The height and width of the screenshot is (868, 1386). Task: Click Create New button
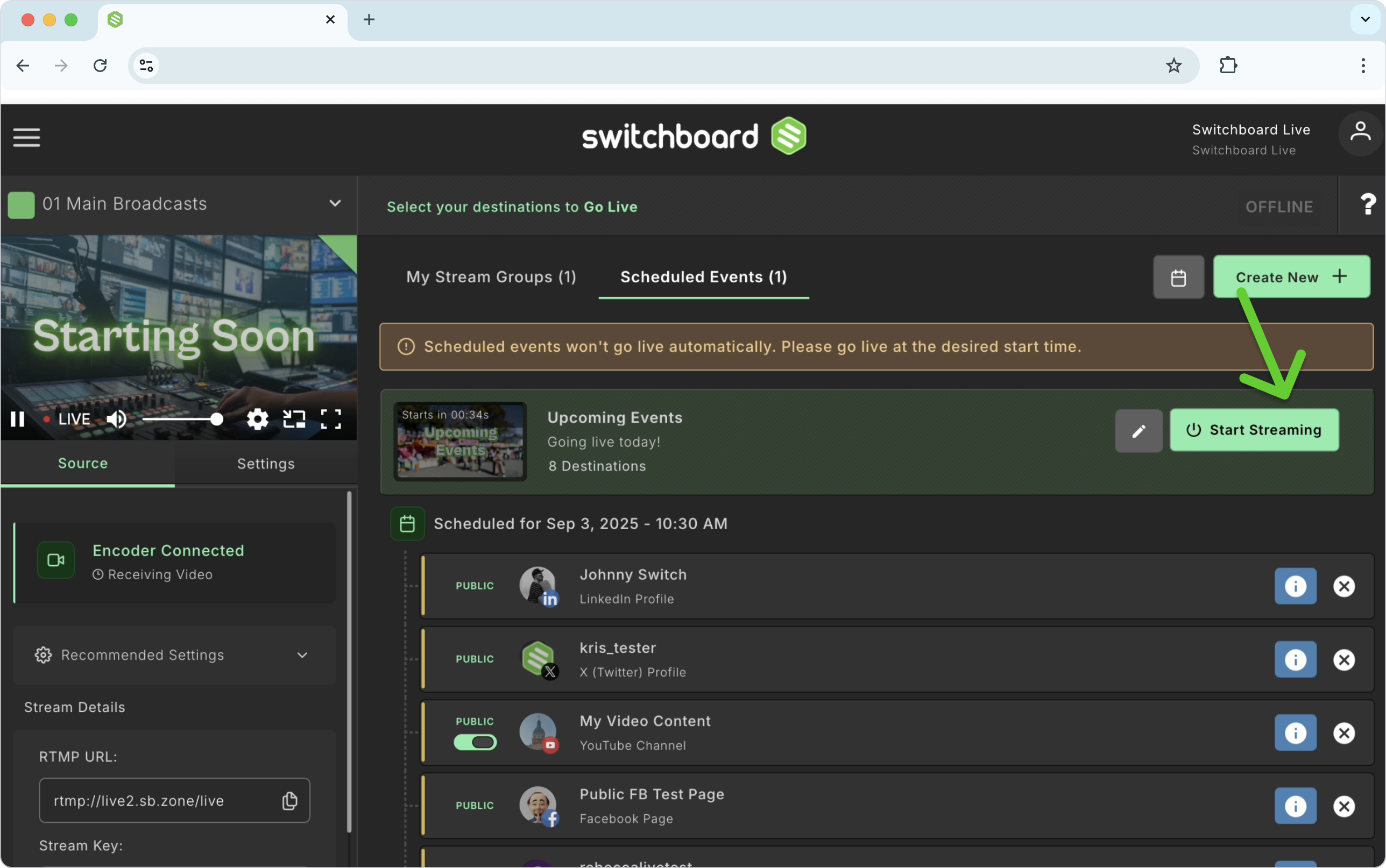point(1291,277)
